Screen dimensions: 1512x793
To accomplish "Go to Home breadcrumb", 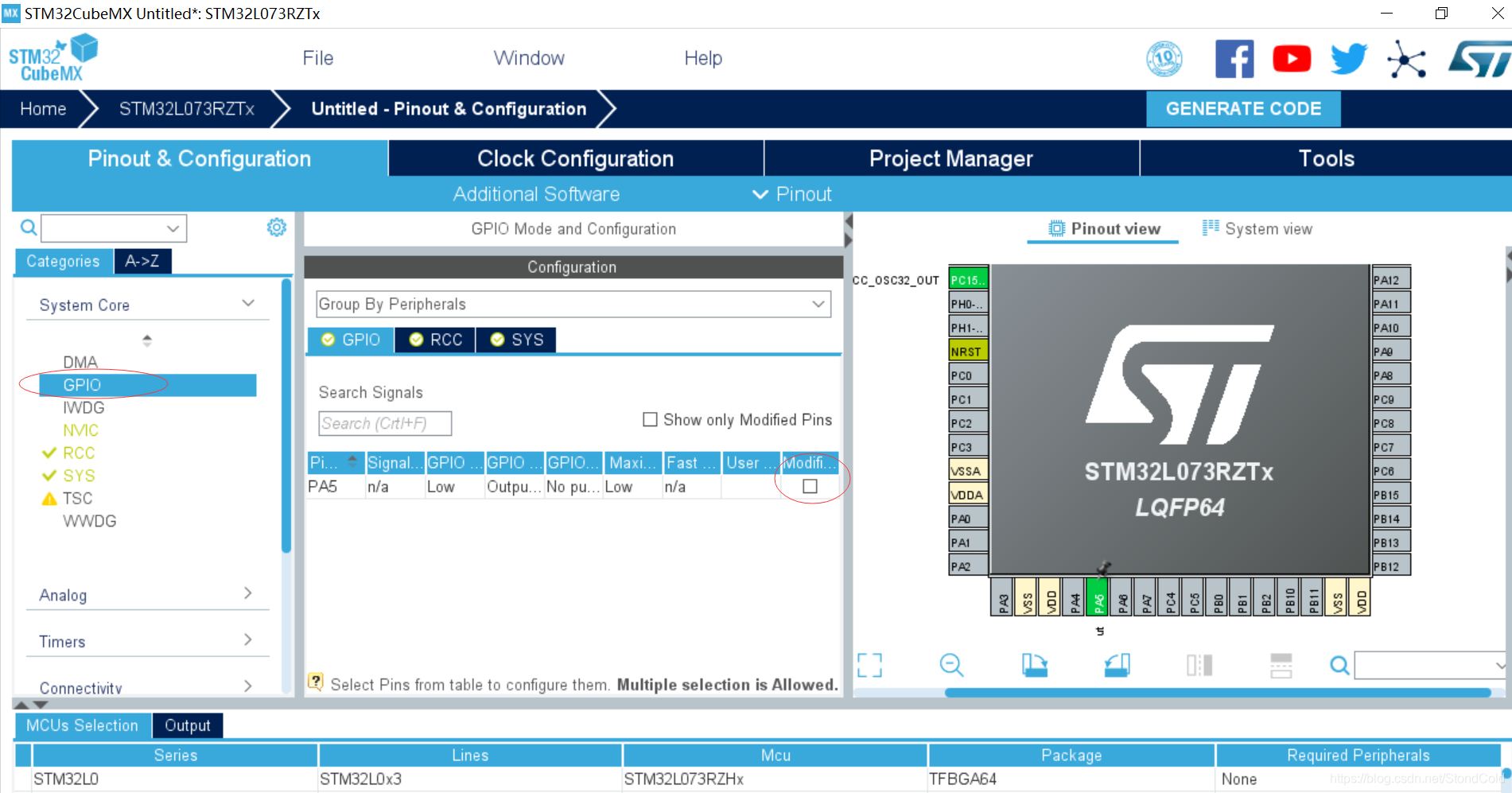I will [43, 109].
